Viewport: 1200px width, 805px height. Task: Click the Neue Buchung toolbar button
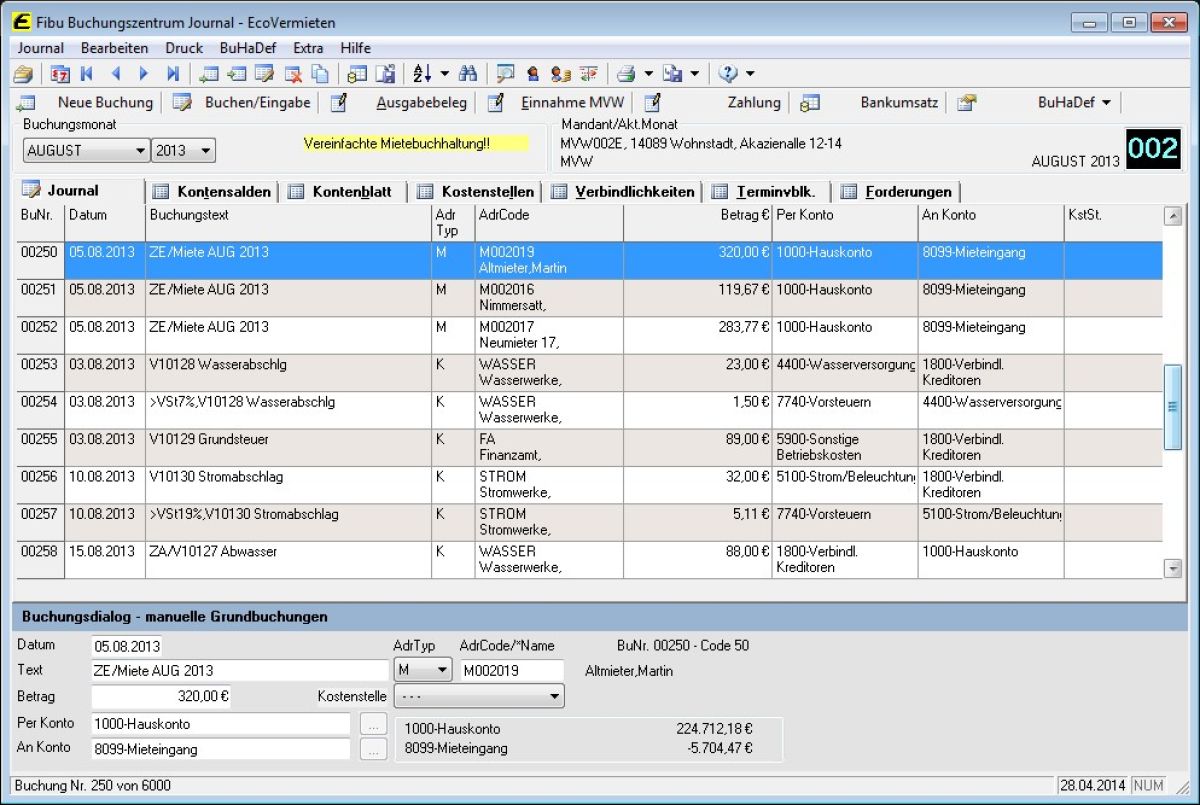86,102
